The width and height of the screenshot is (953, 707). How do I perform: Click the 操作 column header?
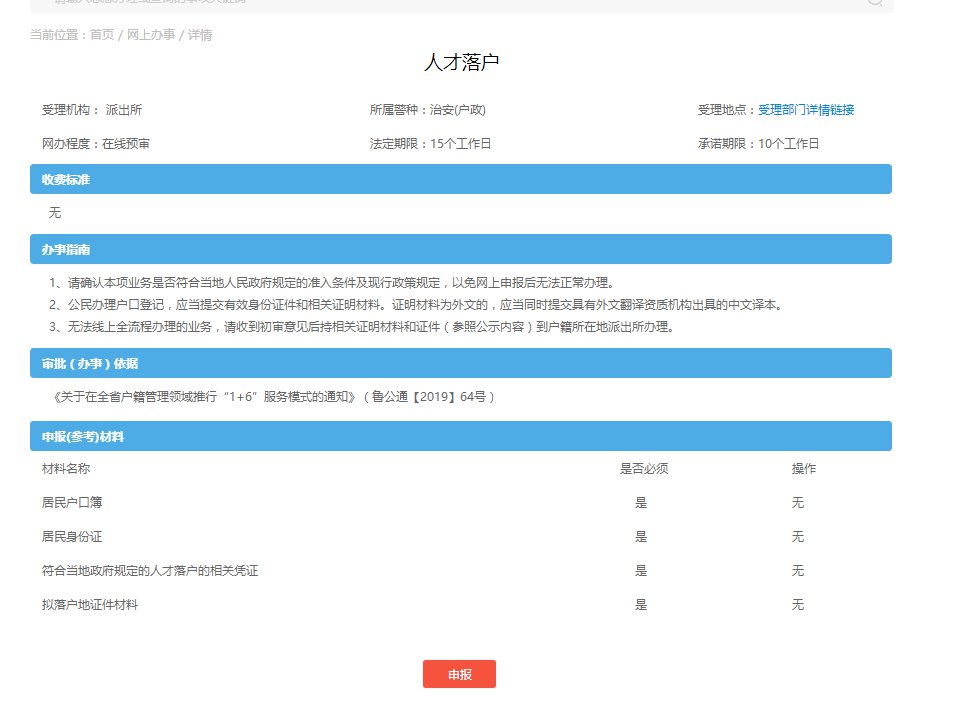coord(803,469)
